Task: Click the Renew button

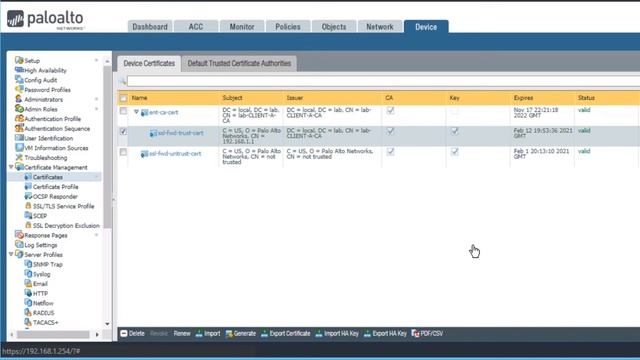Action: pos(182,333)
